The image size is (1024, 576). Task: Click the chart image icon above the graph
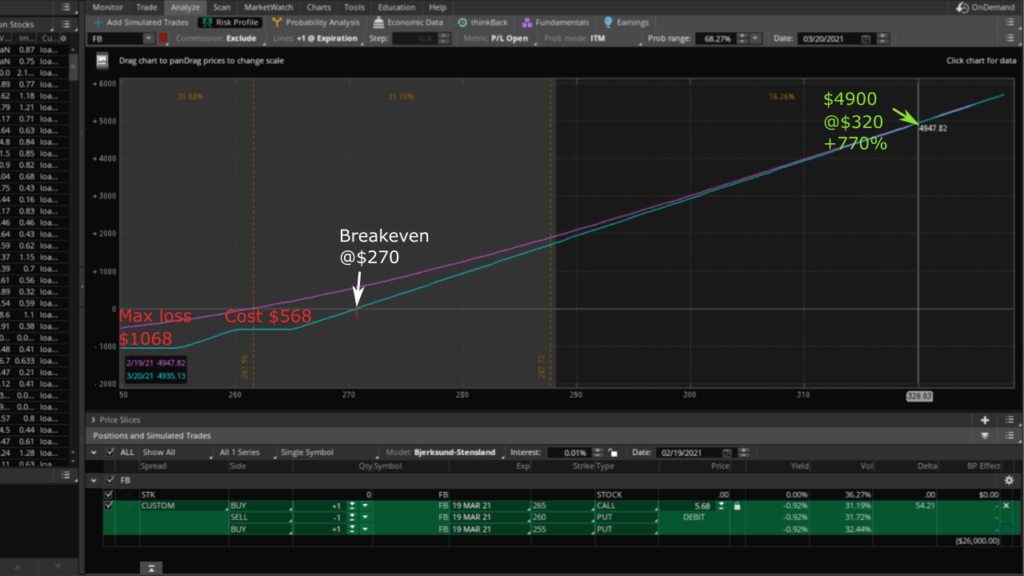pos(102,61)
